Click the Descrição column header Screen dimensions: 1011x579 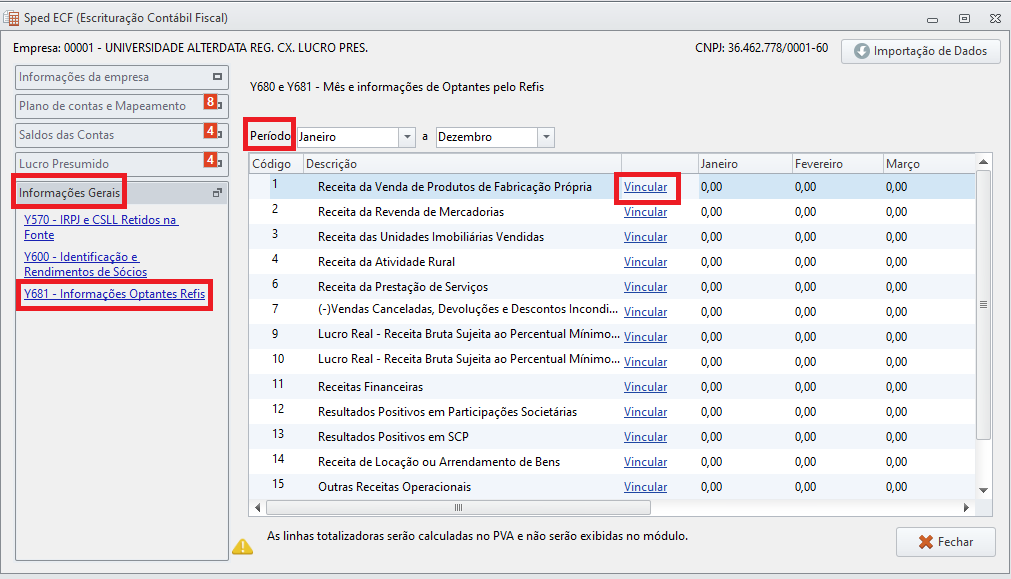click(x=462, y=164)
